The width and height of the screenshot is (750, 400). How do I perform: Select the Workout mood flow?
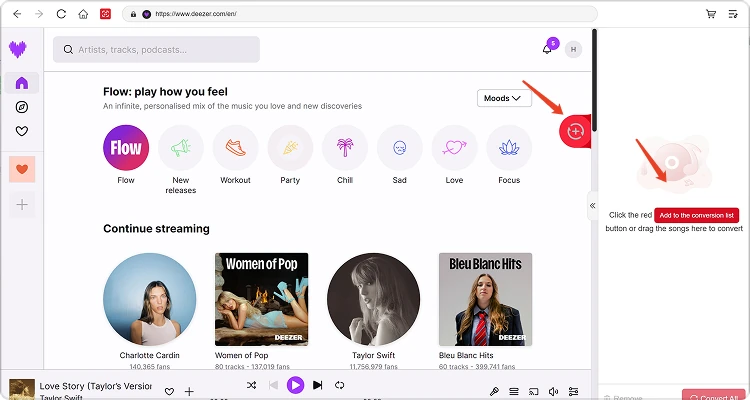pyautogui.click(x=235, y=147)
